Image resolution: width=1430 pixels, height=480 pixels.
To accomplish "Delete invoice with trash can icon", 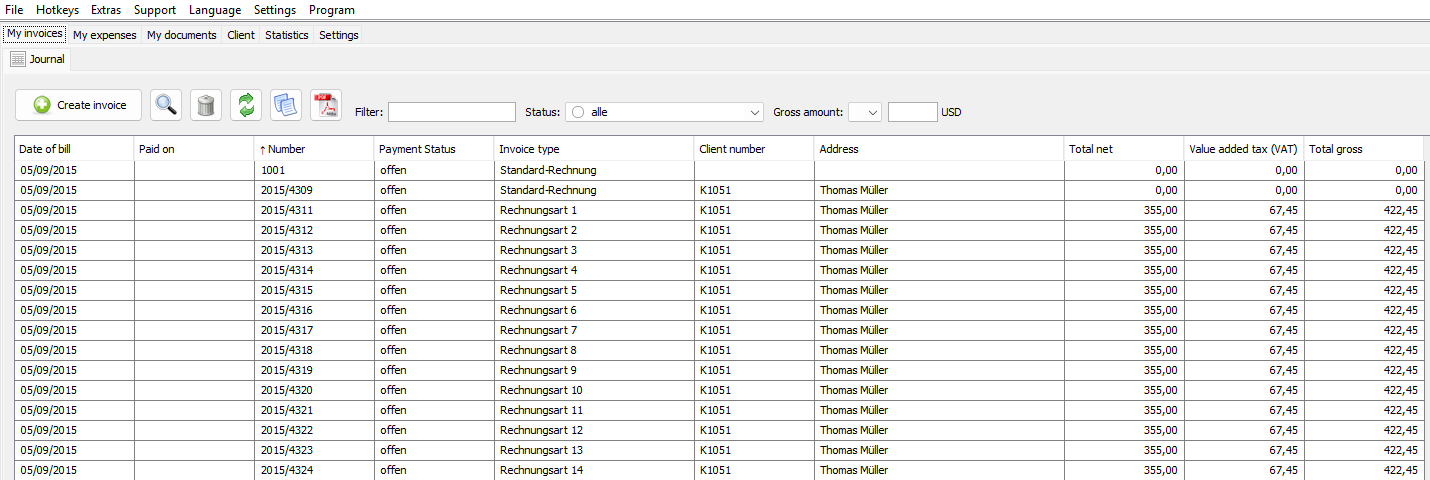I will point(206,105).
